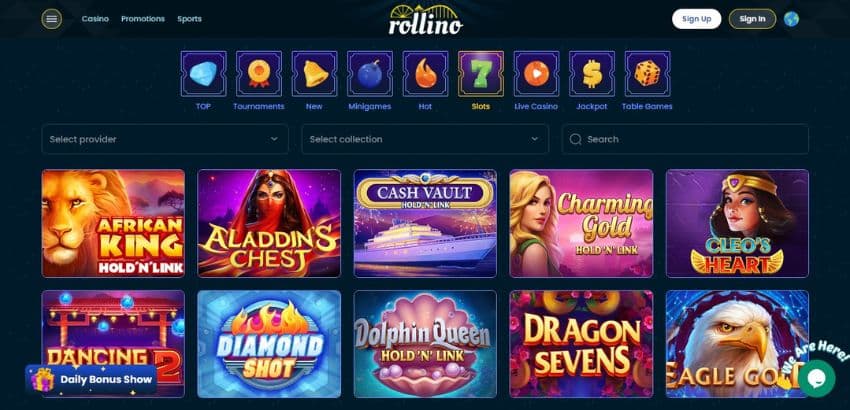Focus the game Search field
The image size is (850, 410).
pyautogui.click(x=685, y=139)
